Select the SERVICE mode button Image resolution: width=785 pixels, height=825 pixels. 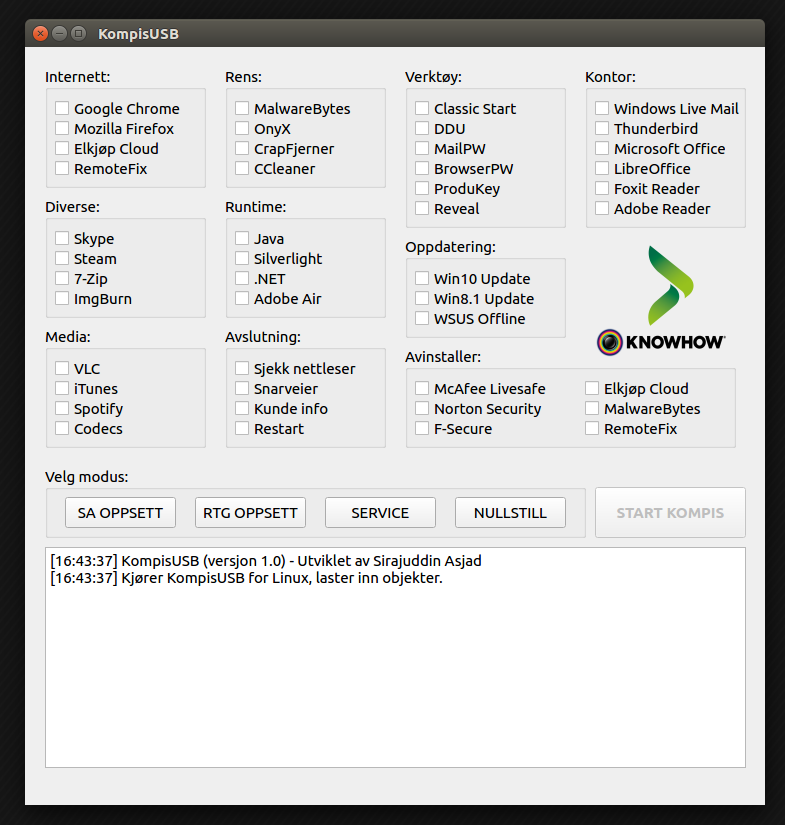coord(380,512)
